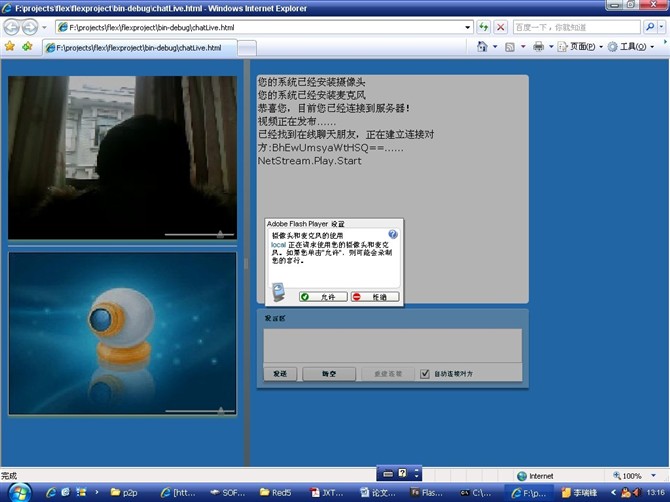The width and height of the screenshot is (670, 502).
Task: Expand the Home button dropdown arrow
Action: [x=495, y=47]
